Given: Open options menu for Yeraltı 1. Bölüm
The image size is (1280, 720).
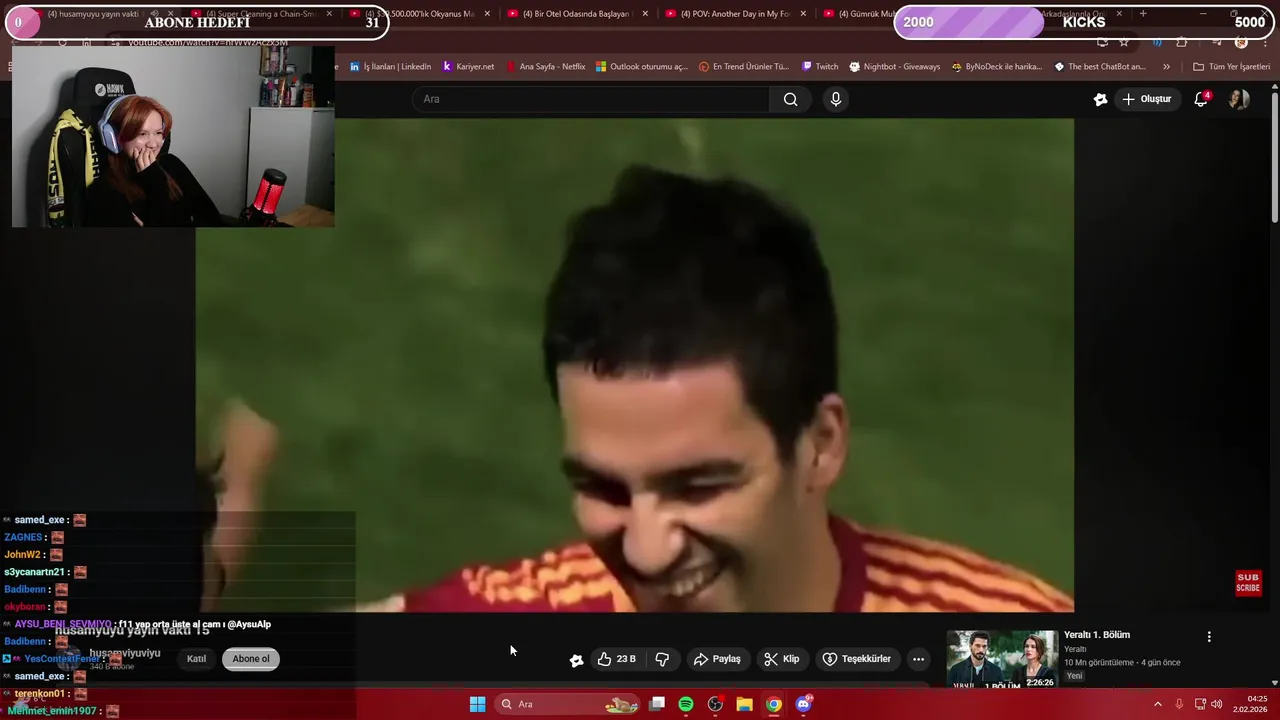Looking at the screenshot, I should 1209,637.
